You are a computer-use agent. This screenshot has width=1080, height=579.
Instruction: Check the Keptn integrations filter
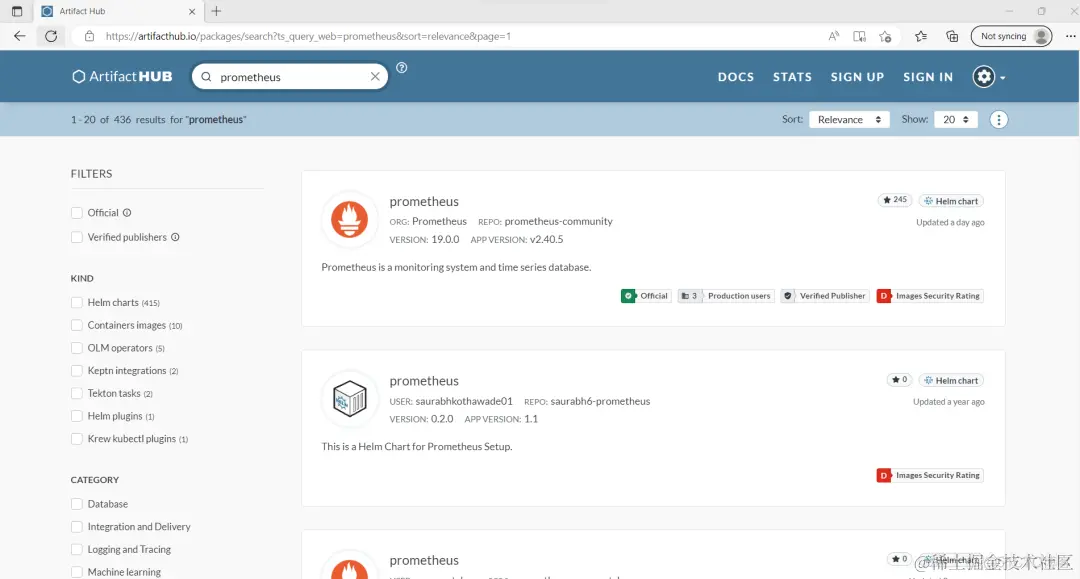(x=76, y=370)
